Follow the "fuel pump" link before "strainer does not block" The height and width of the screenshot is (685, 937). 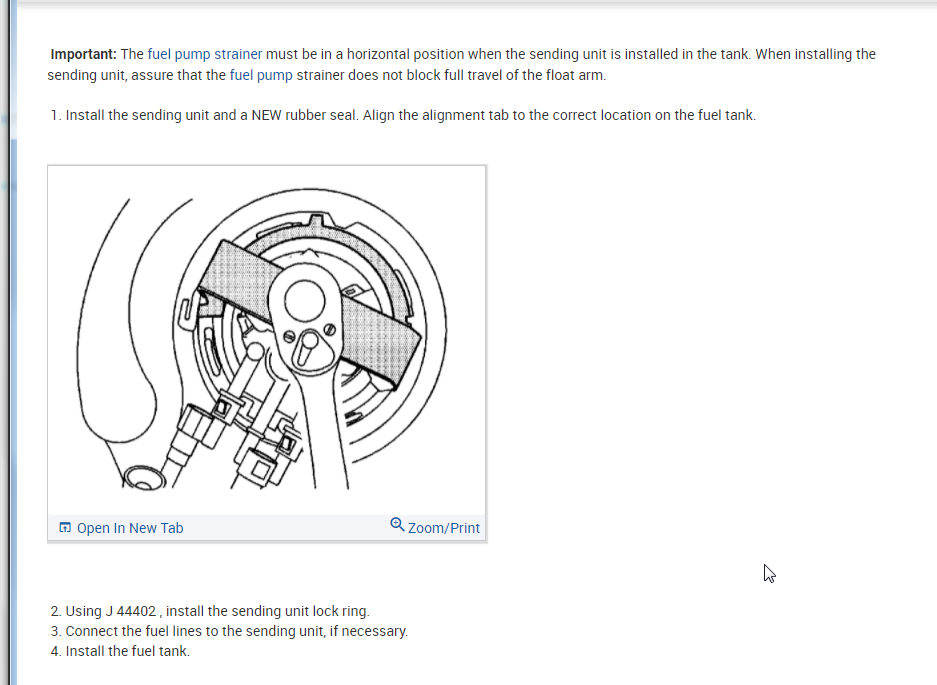pos(261,75)
